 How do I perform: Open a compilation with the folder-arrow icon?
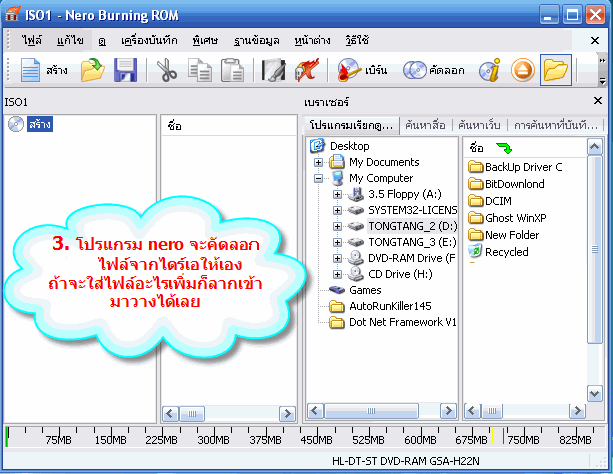pos(92,70)
